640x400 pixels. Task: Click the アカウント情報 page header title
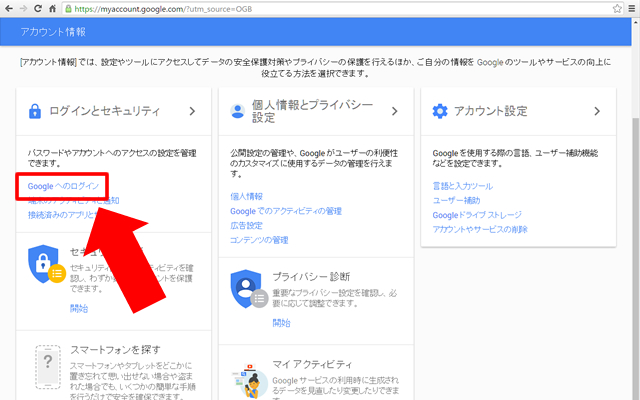click(53, 32)
